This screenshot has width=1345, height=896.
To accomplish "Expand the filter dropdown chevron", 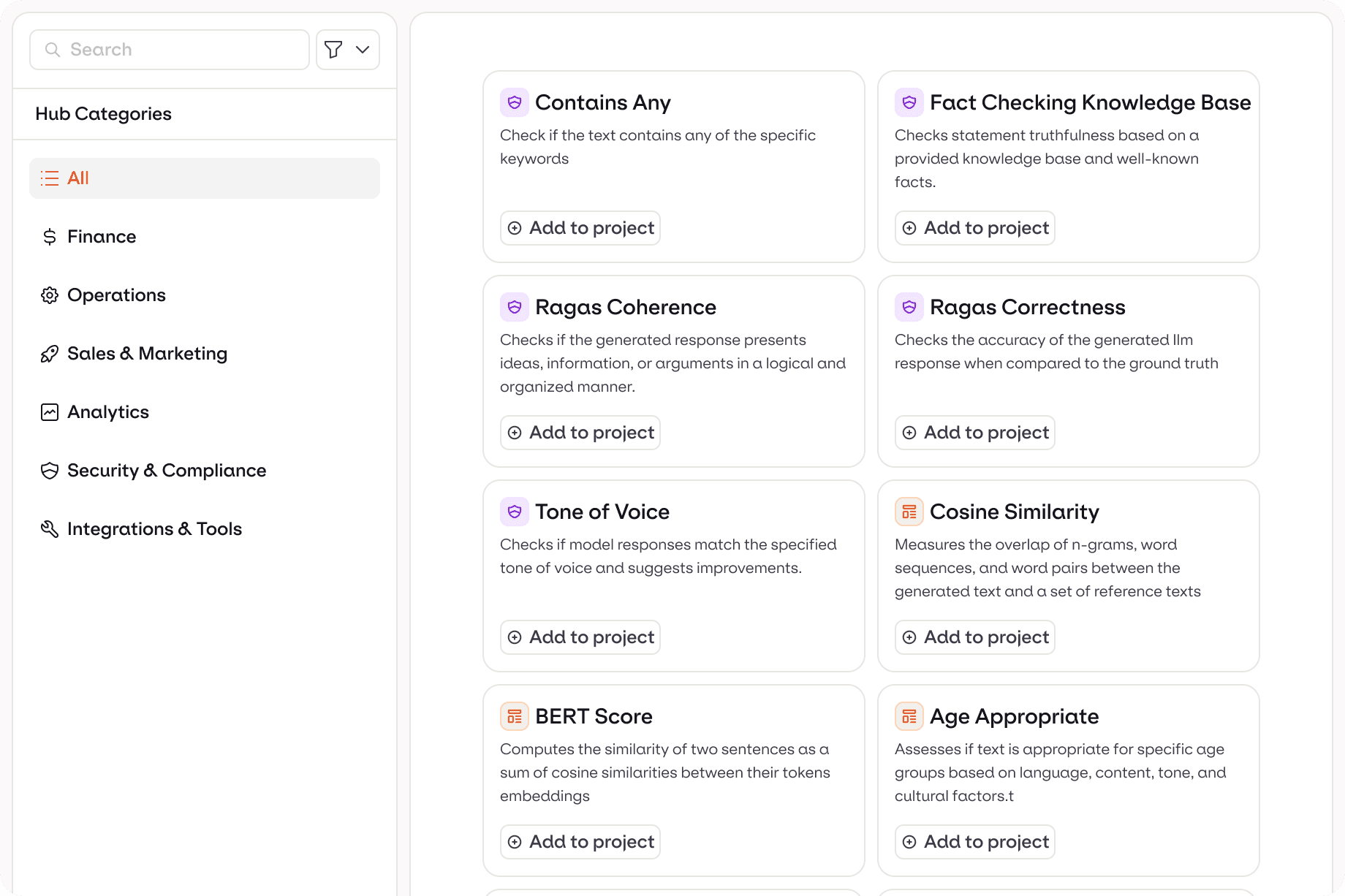I will 363,50.
